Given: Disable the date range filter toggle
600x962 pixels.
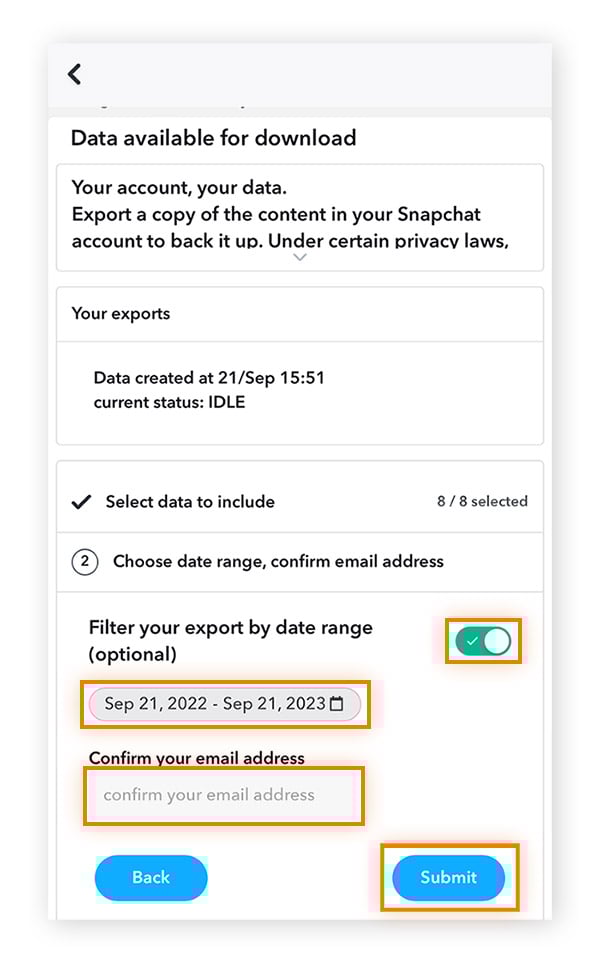Looking at the screenshot, I should (483, 641).
